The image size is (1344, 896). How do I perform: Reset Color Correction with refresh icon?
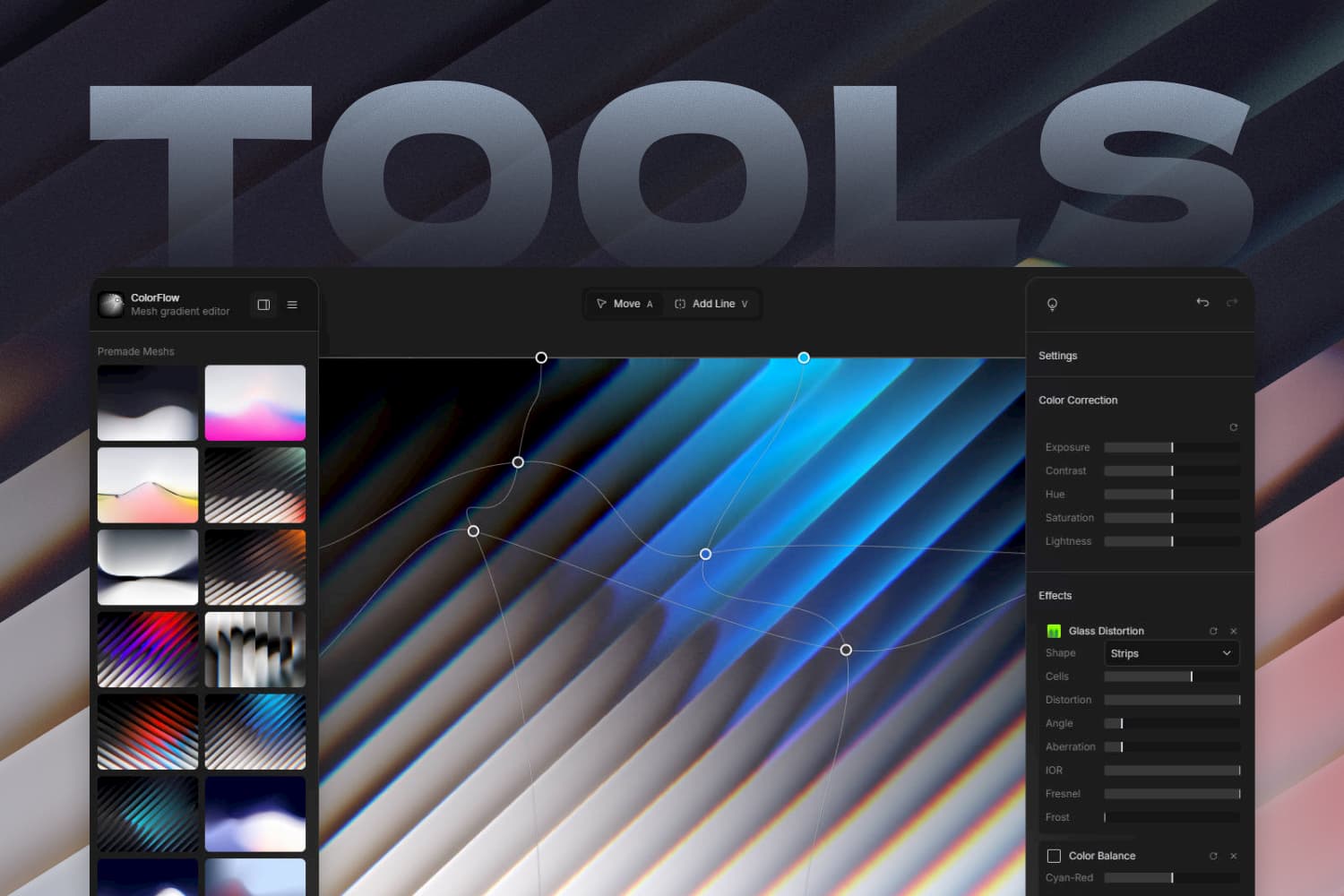click(1234, 427)
